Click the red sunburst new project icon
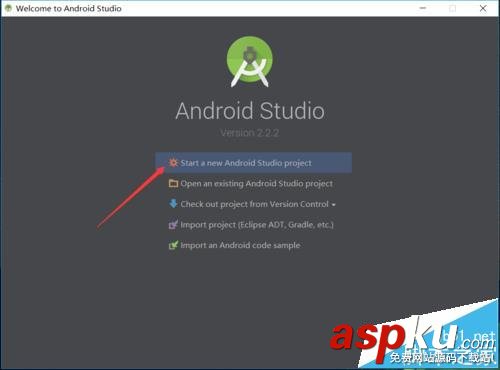The height and width of the screenshot is (370, 500). 173,163
